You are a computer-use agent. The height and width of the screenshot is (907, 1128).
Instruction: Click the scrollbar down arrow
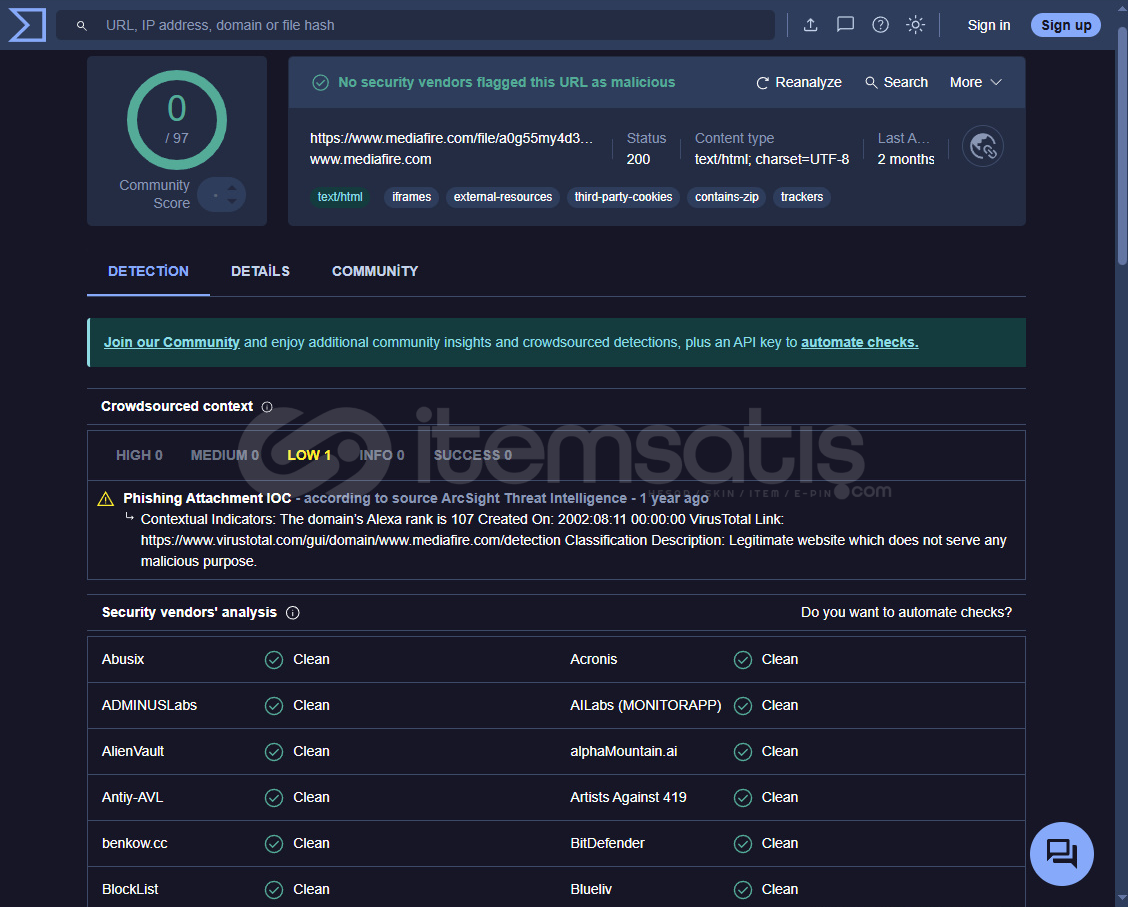1122,899
